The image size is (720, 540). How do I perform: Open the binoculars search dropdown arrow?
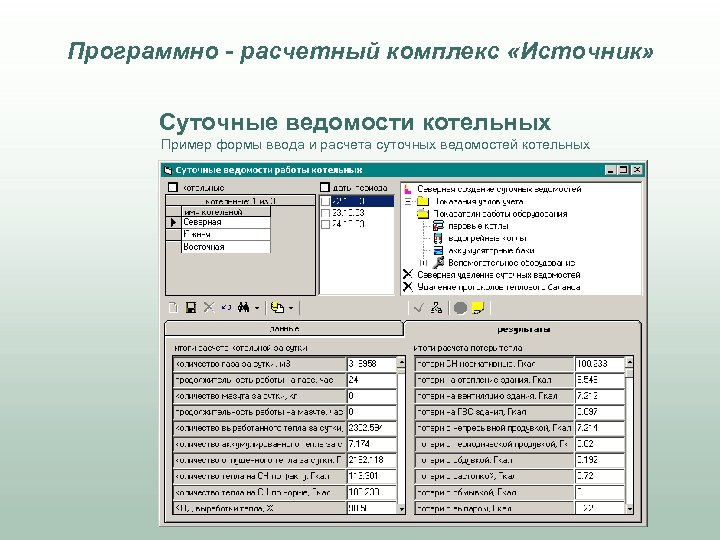pos(257,308)
